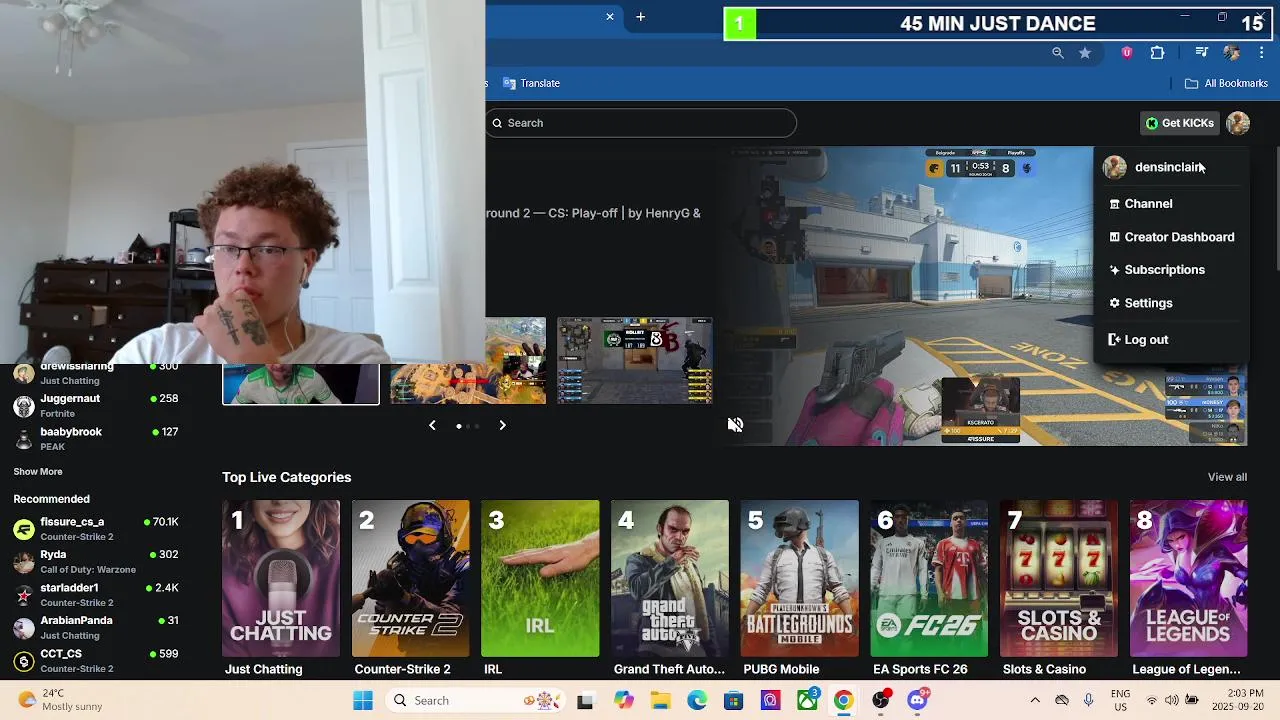This screenshot has width=1280, height=720.
Task: Open Copilot from the taskbar
Action: pyautogui.click(x=624, y=700)
